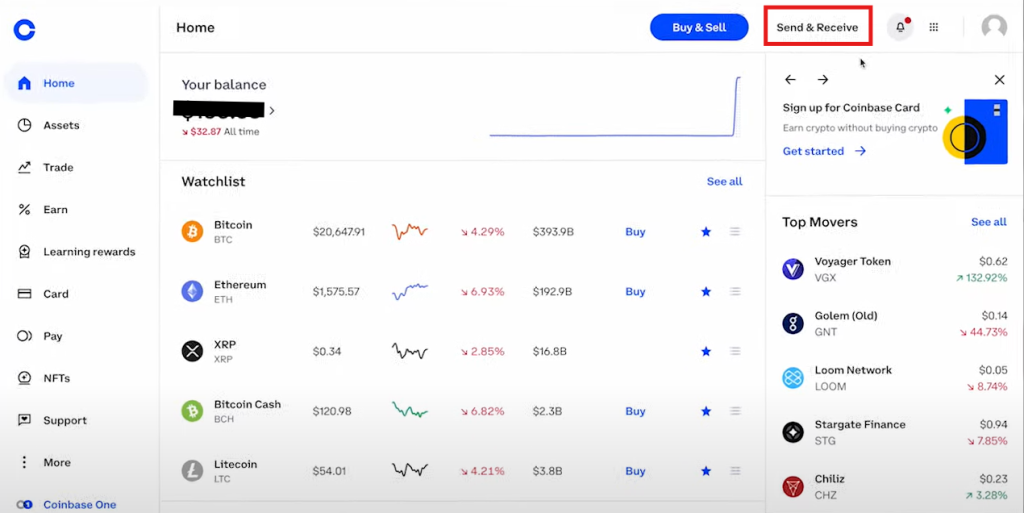Image resolution: width=1024 pixels, height=513 pixels.
Task: Unstar XRP from the watchlist
Action: coord(706,351)
